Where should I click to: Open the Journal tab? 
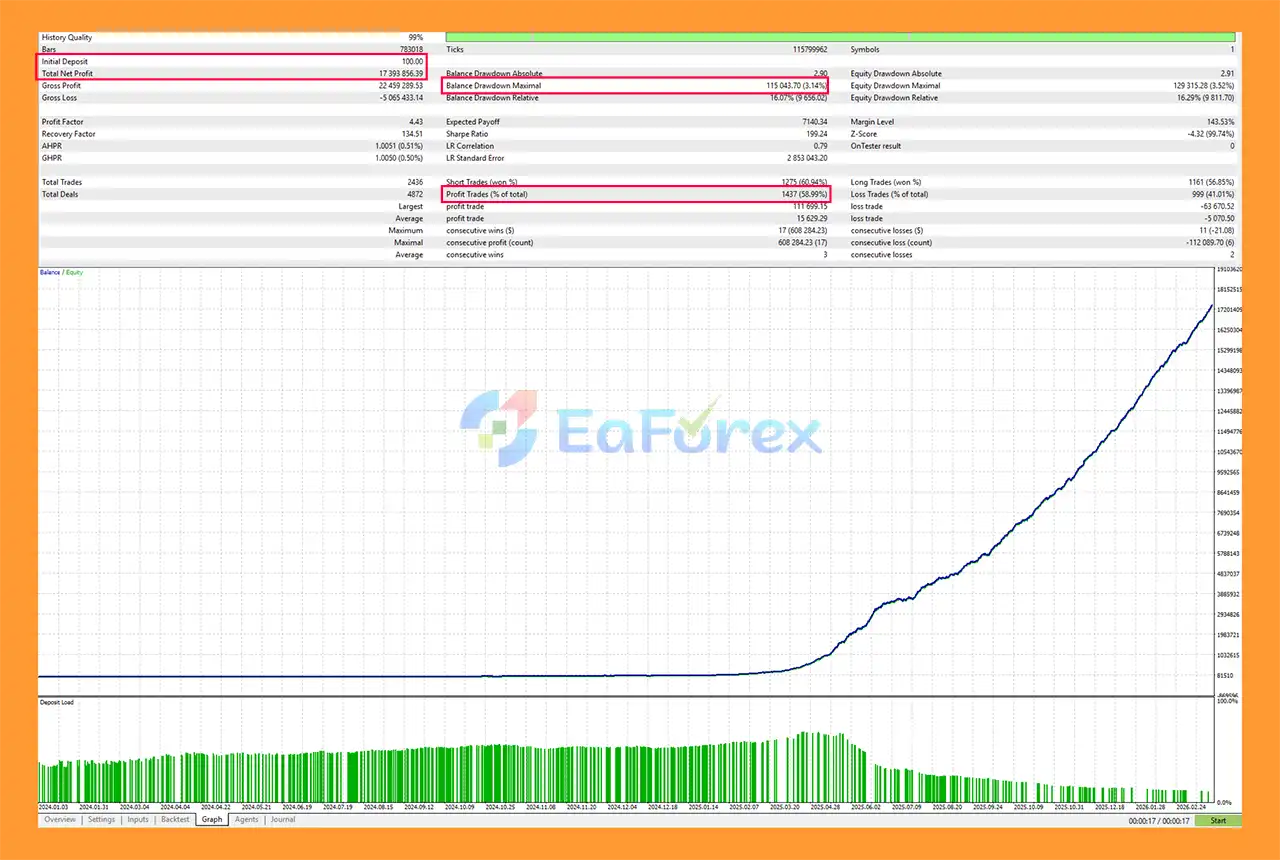pyautogui.click(x=282, y=819)
